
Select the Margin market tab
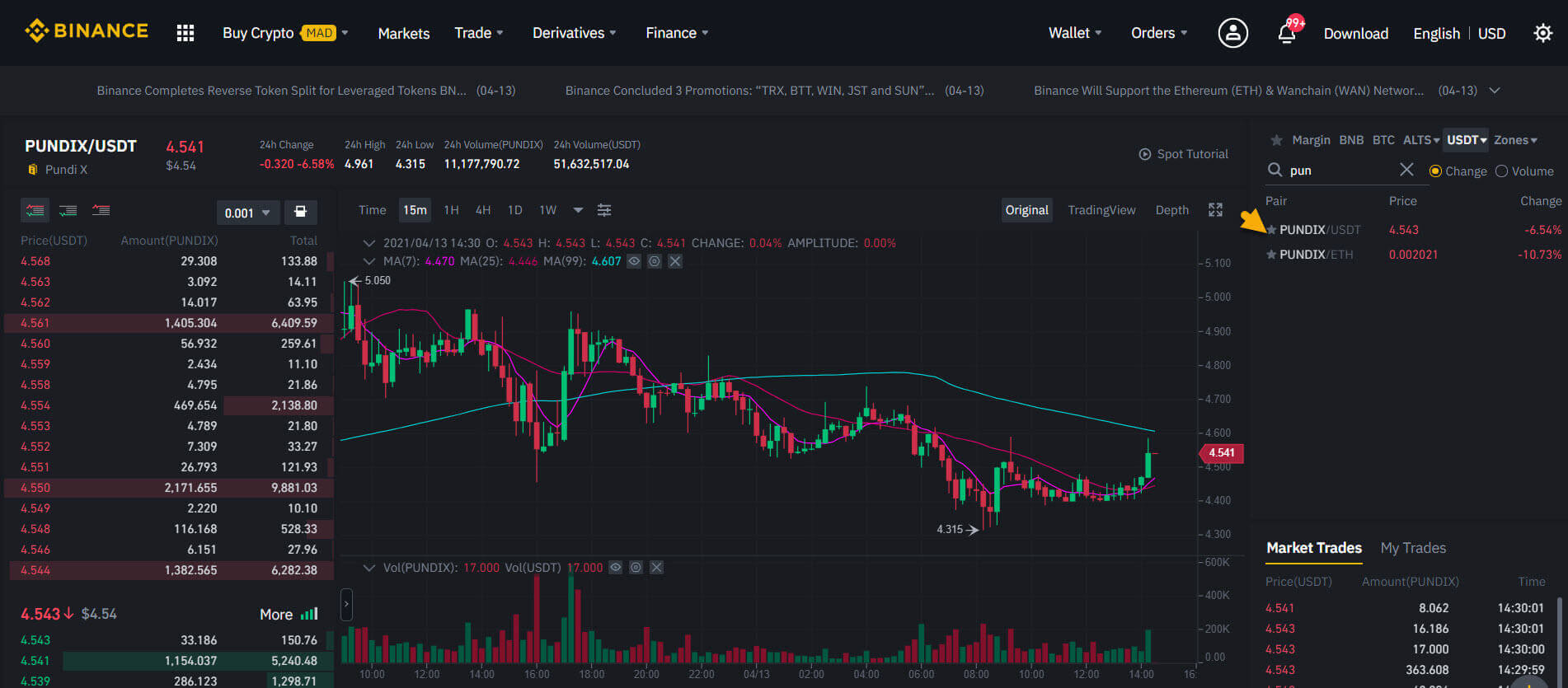[1311, 140]
